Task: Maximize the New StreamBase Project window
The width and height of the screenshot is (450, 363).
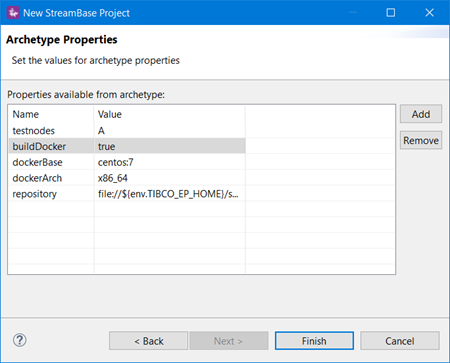Action: [391, 13]
